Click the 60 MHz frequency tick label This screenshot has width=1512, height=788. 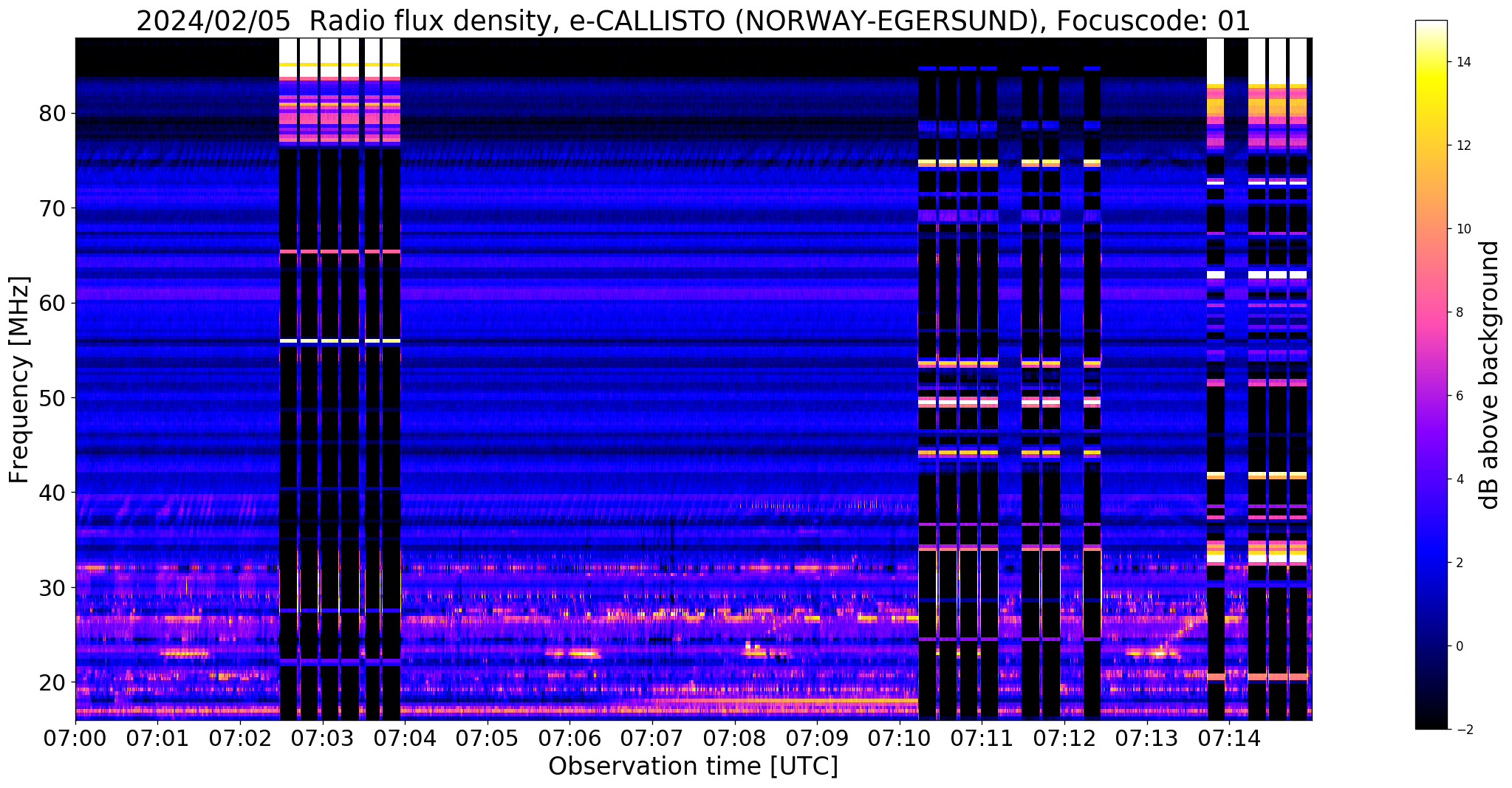[53, 303]
